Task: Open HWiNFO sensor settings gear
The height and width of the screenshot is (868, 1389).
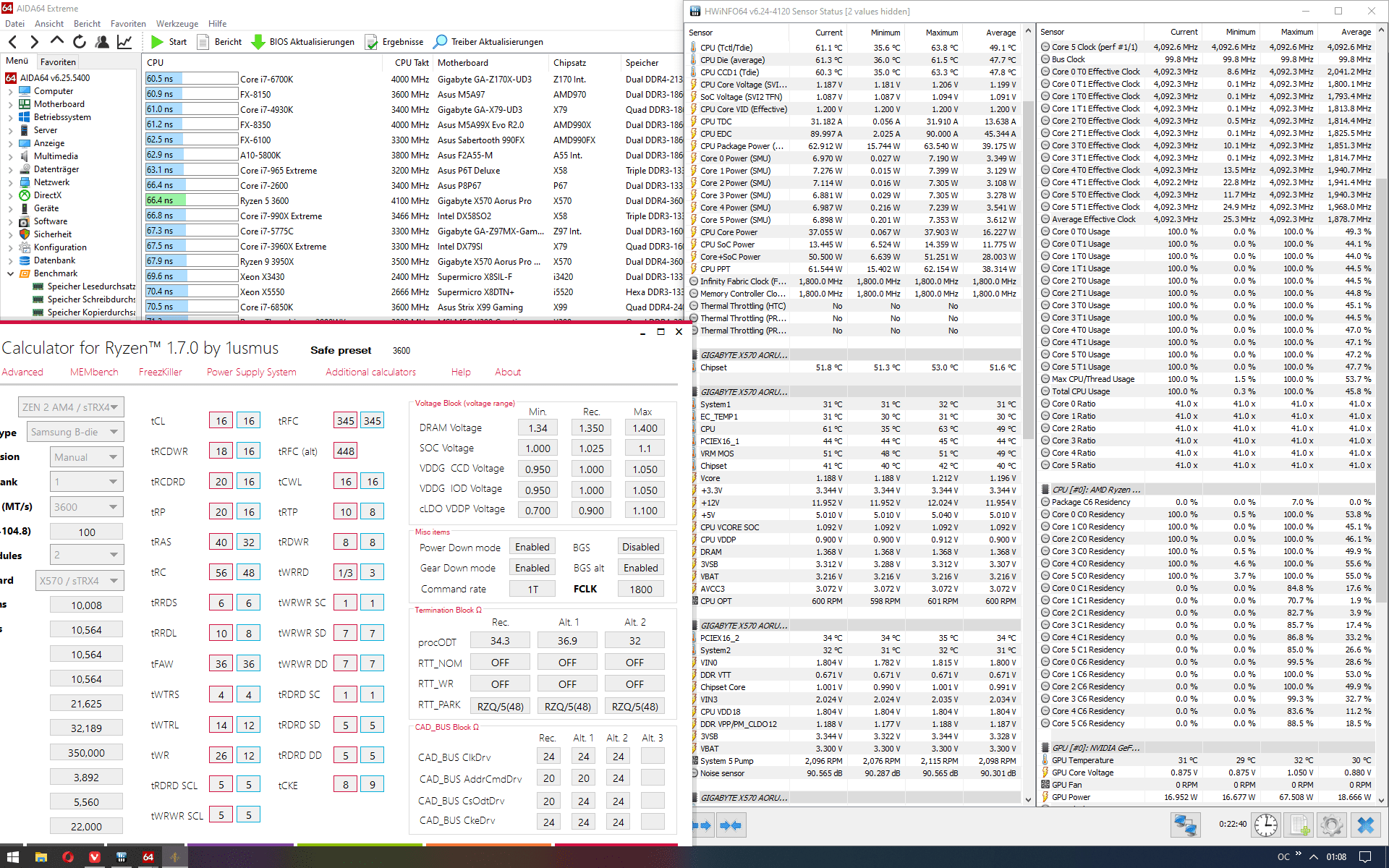Action: (1331, 825)
